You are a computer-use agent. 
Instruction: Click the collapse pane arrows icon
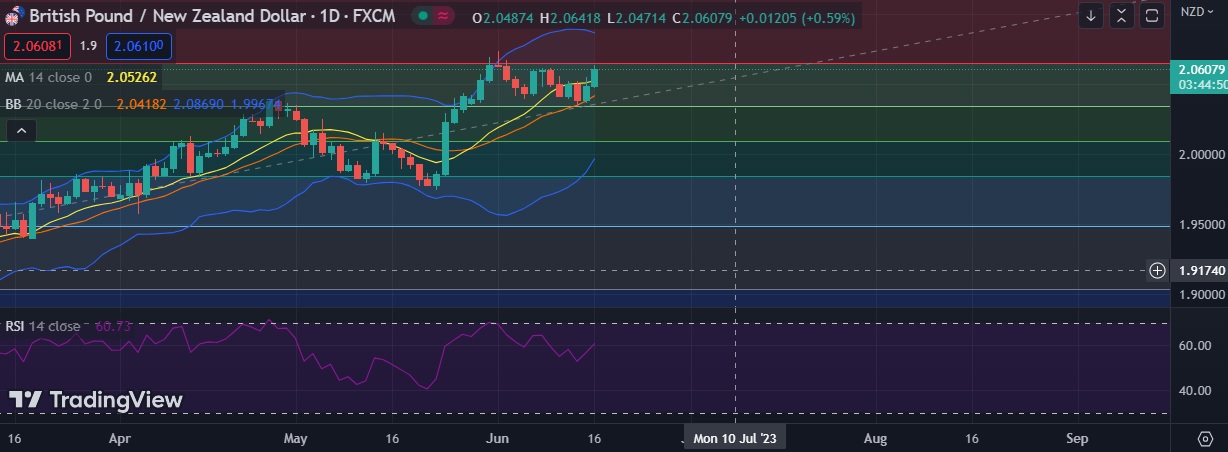tap(1122, 16)
